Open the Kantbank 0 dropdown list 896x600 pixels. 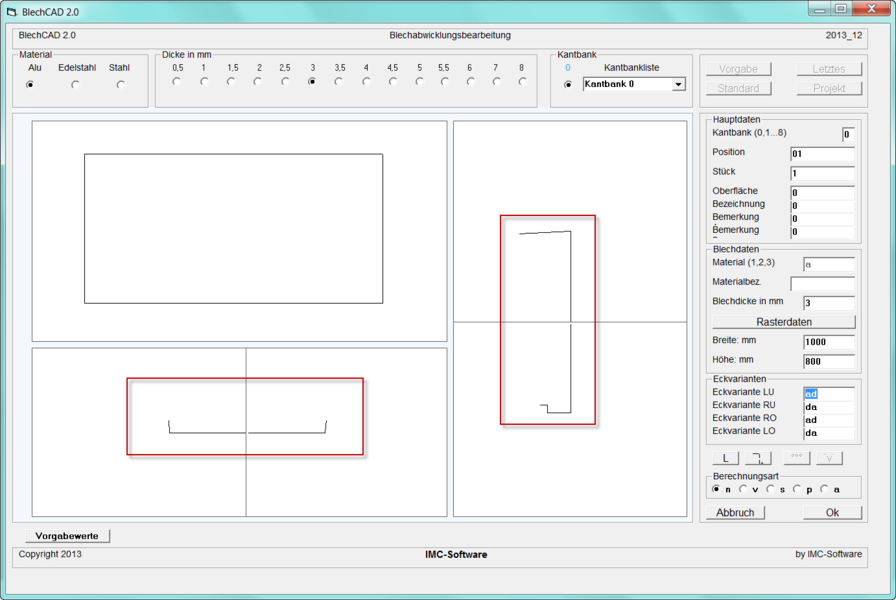pos(678,85)
